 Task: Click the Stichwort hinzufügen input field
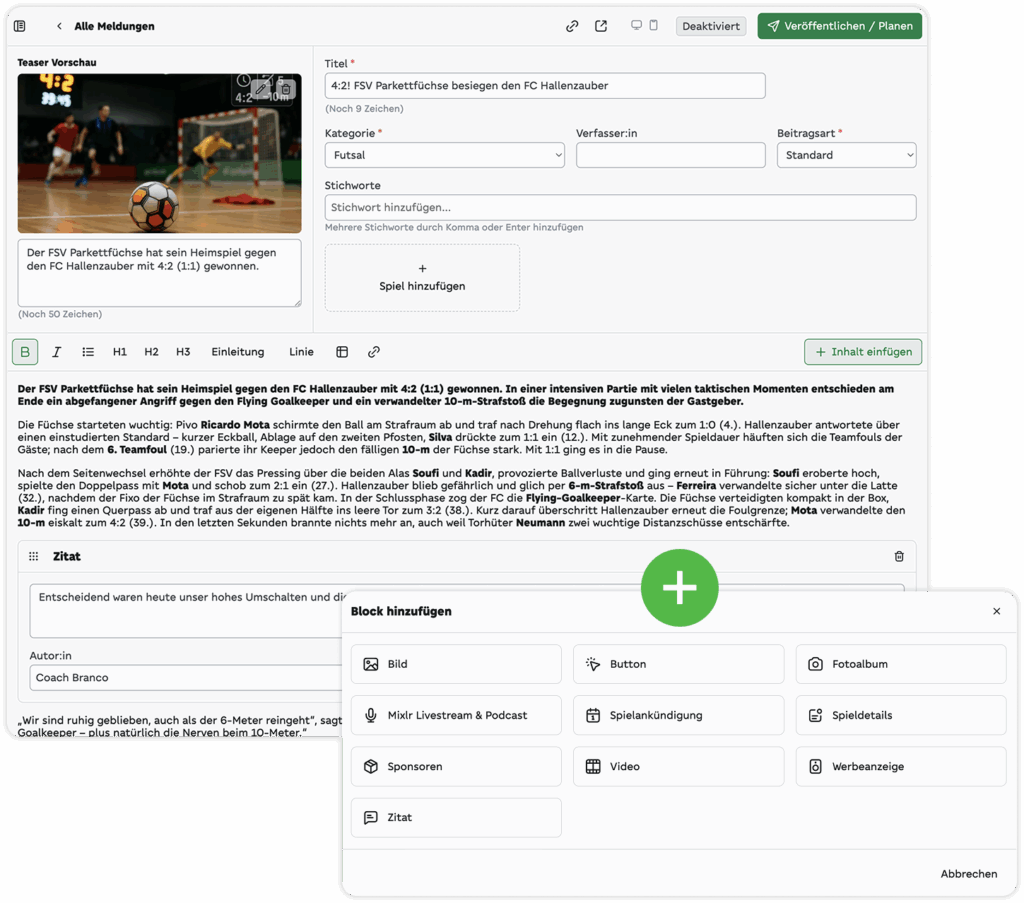[620, 207]
